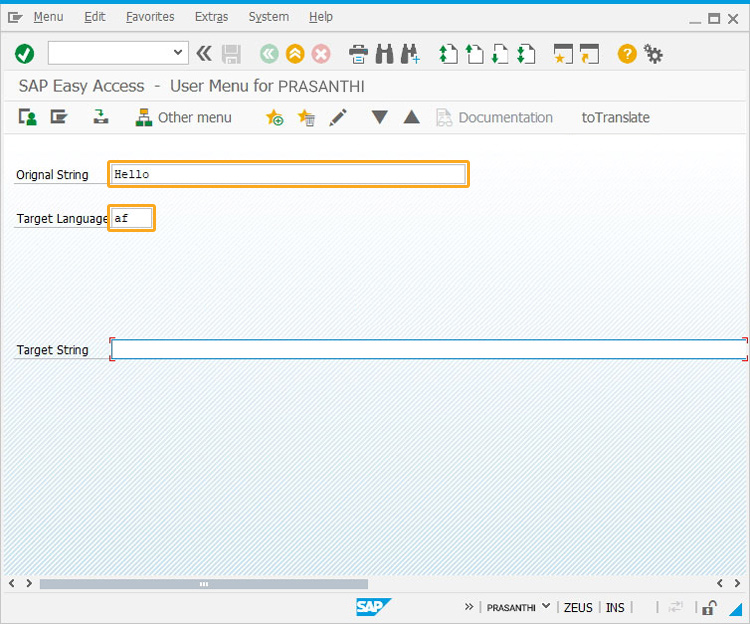Viewport: 750px width, 624px height.
Task: Click ZEUS in the status bar
Action: [x=578, y=608]
